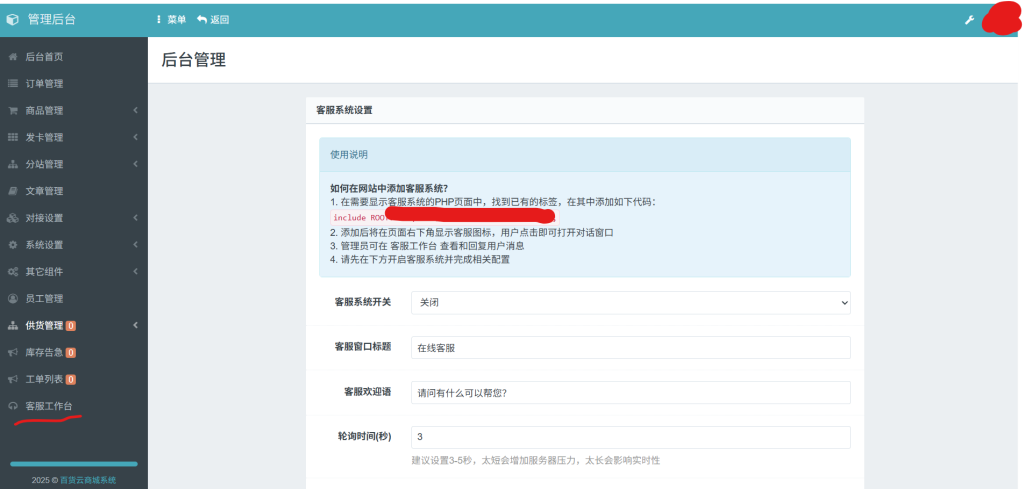
Task: Open the 百货云商城系统 footer link
Action: pos(87,480)
